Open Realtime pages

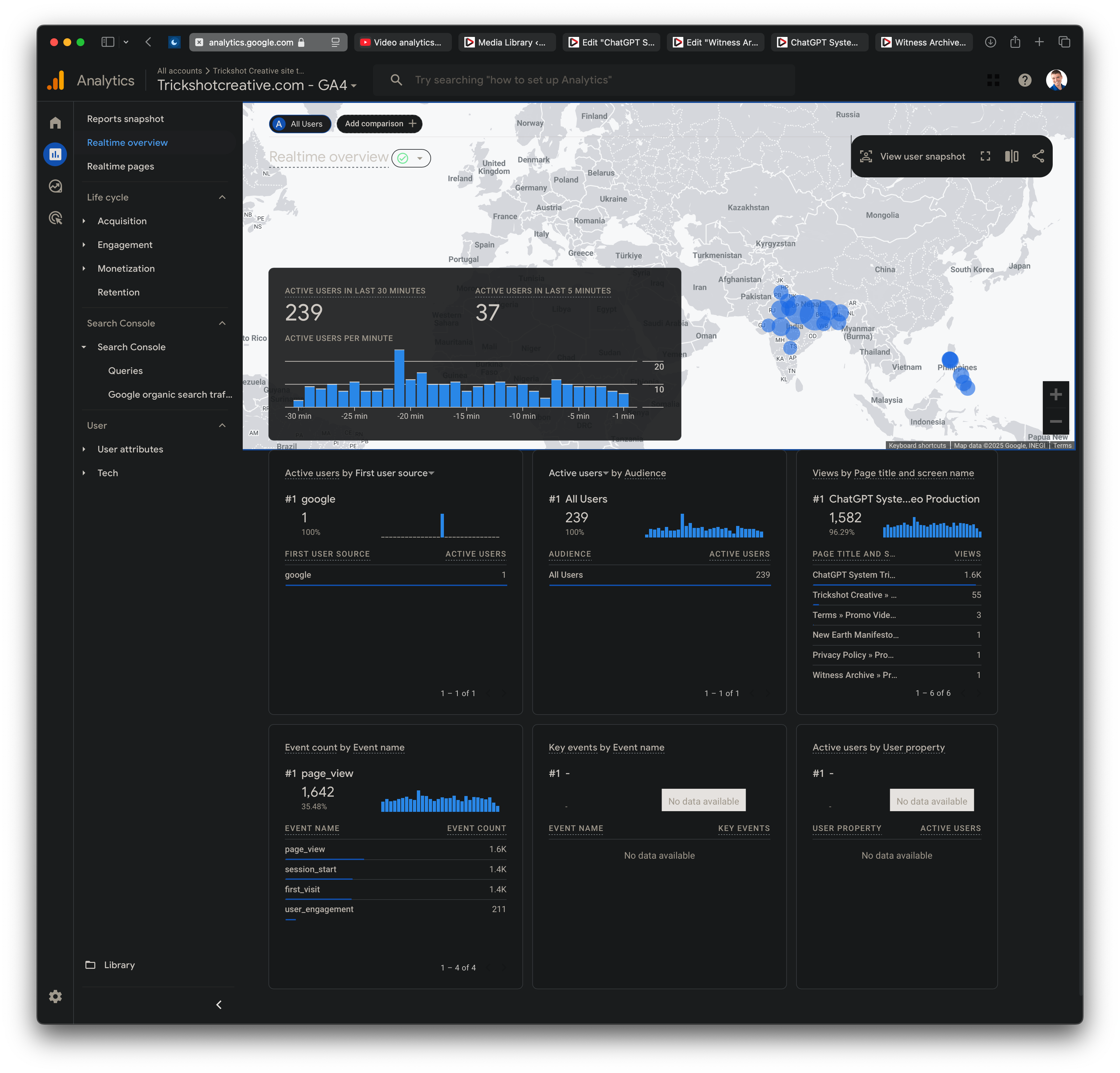click(121, 166)
